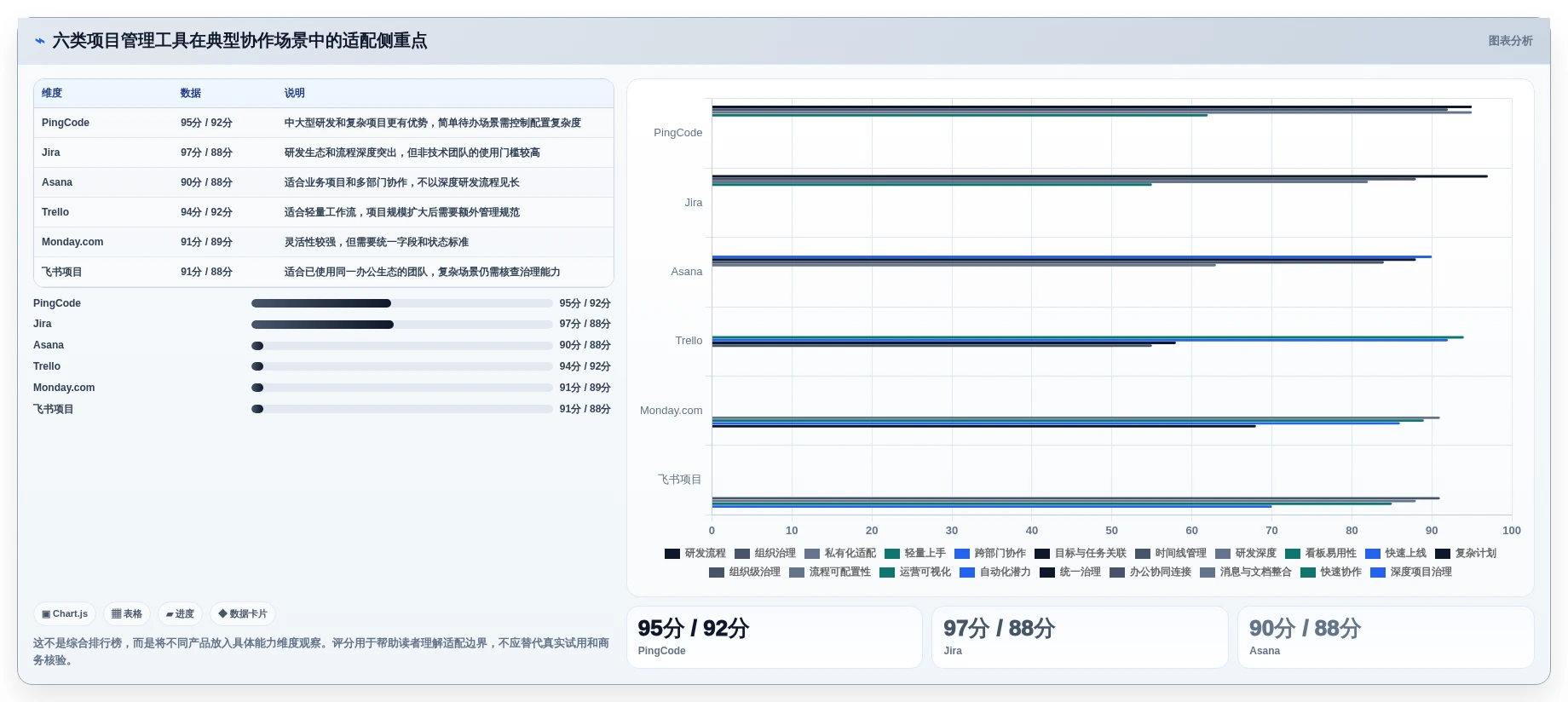Click the 图表分析 label in header
The width and height of the screenshot is (1568, 702).
pos(1510,41)
